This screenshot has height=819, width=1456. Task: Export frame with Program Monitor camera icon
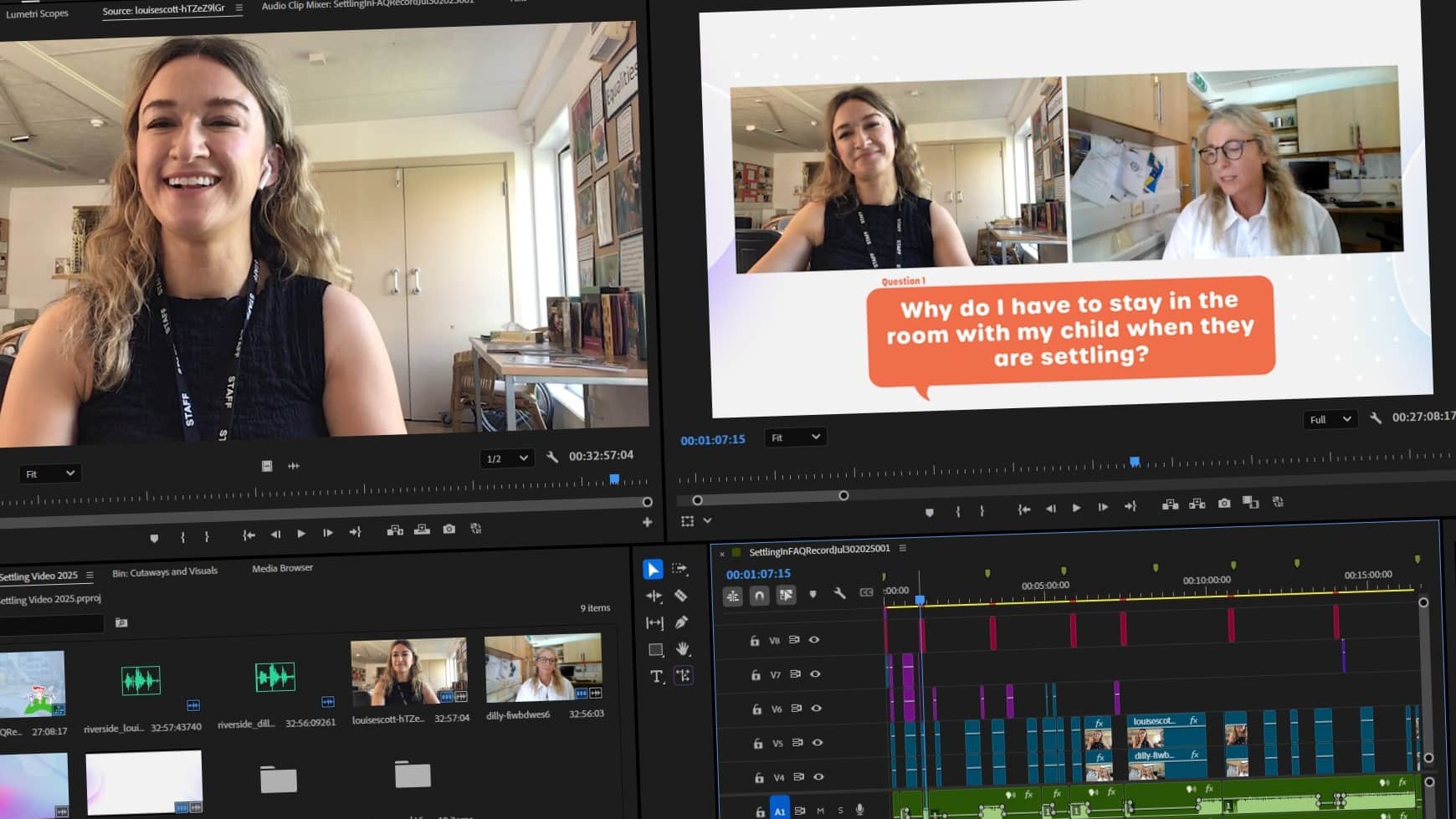click(1224, 503)
